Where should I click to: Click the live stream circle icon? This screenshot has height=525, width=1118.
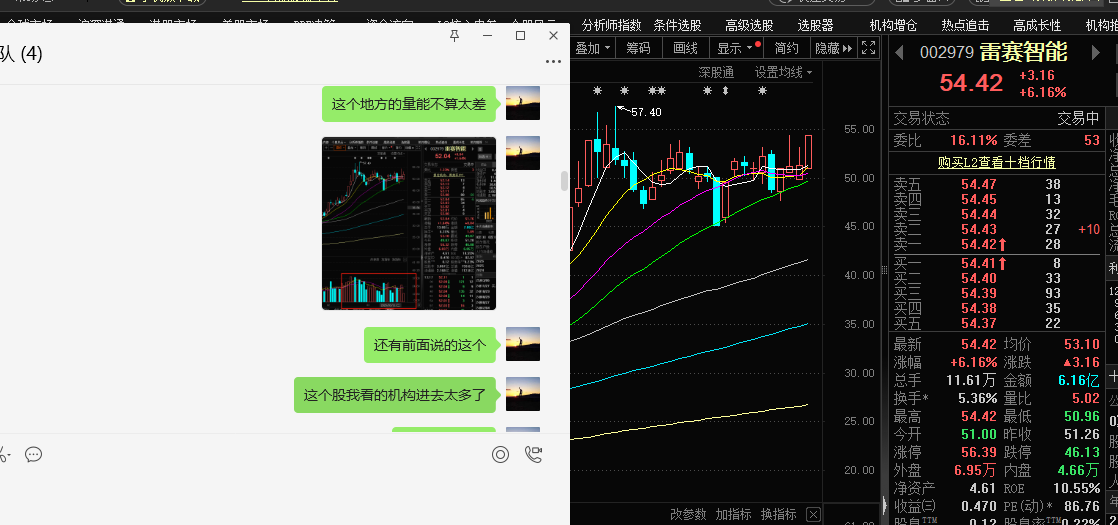[x=500, y=455]
